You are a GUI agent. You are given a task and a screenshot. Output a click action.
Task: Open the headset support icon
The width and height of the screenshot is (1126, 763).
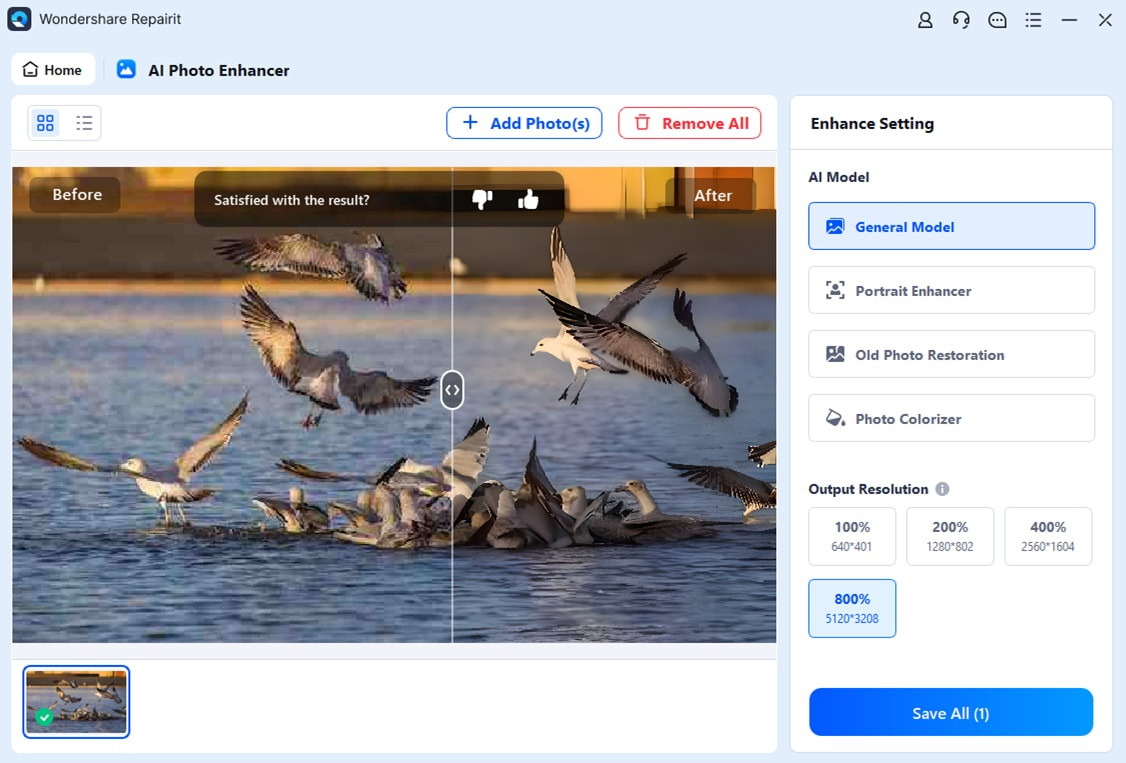(961, 20)
